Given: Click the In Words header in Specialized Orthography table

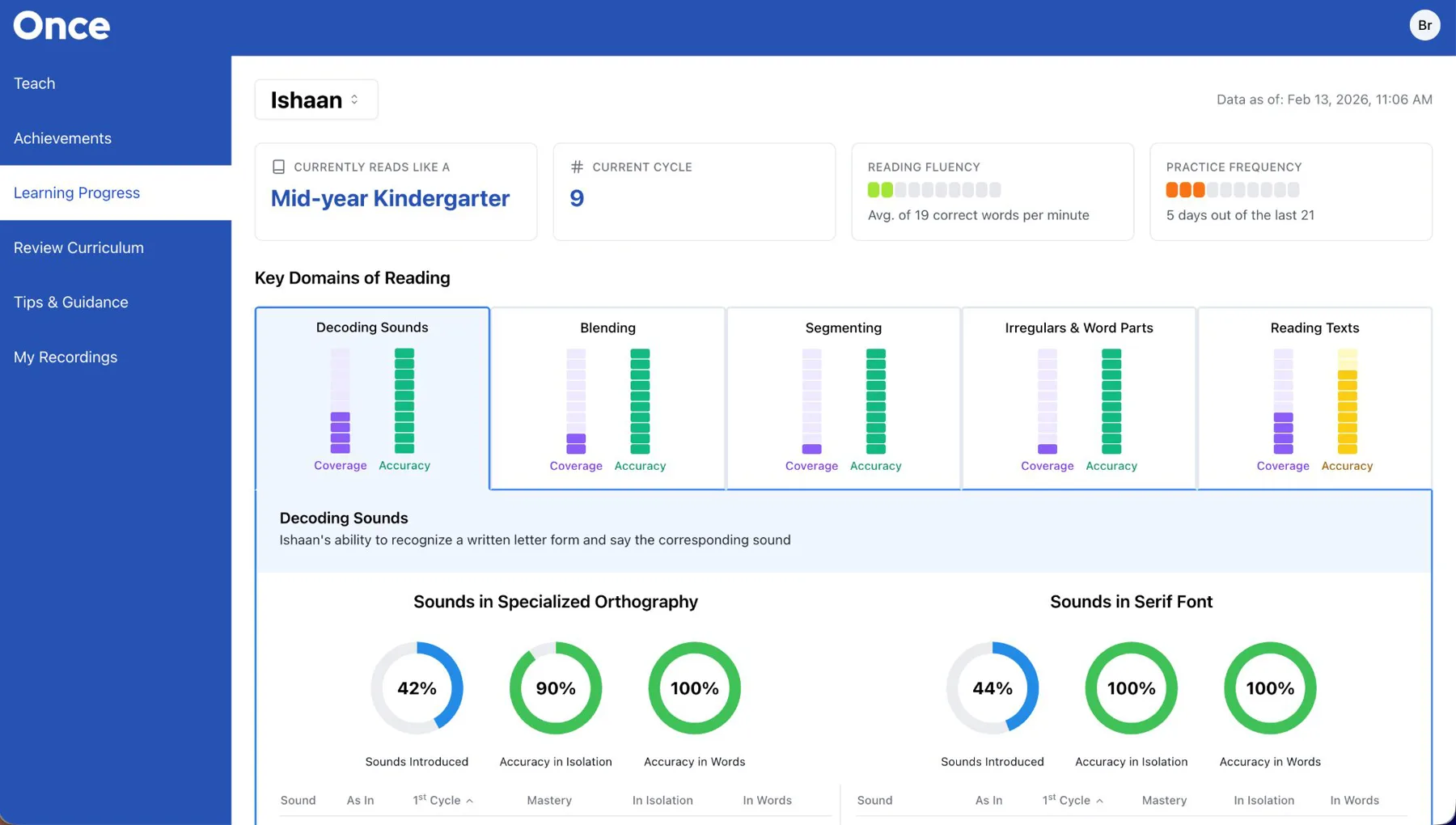Looking at the screenshot, I should 767,800.
